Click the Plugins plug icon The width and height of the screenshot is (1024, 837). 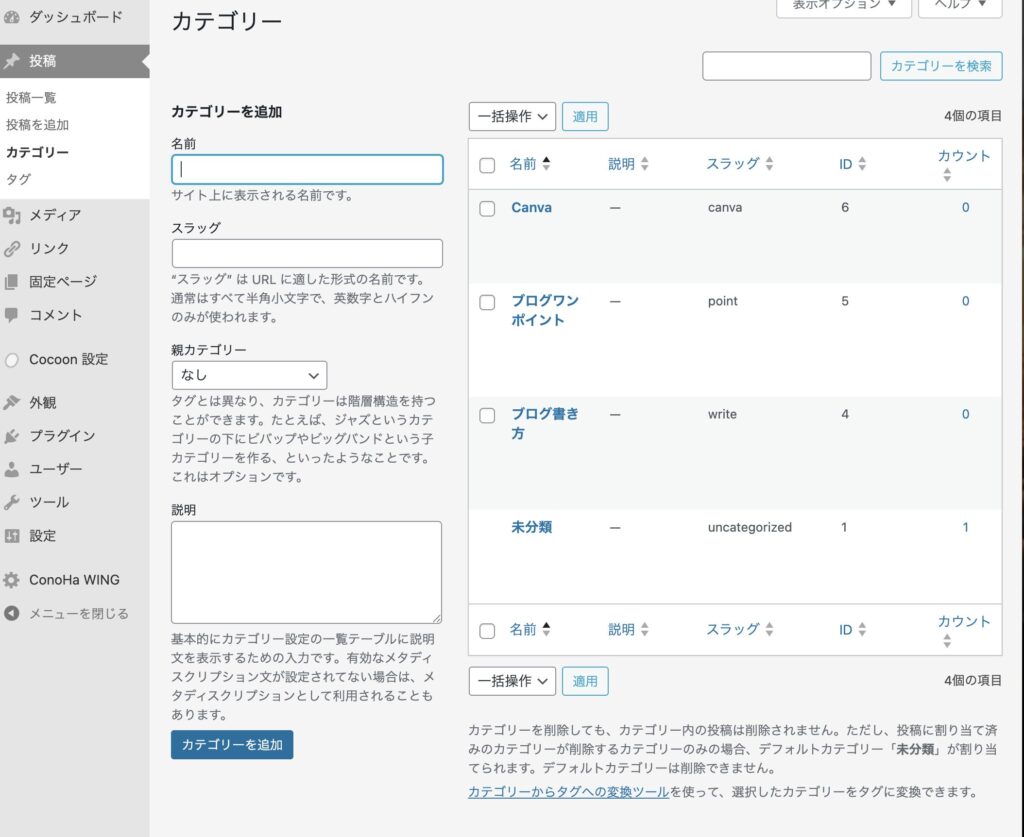[x=12, y=436]
